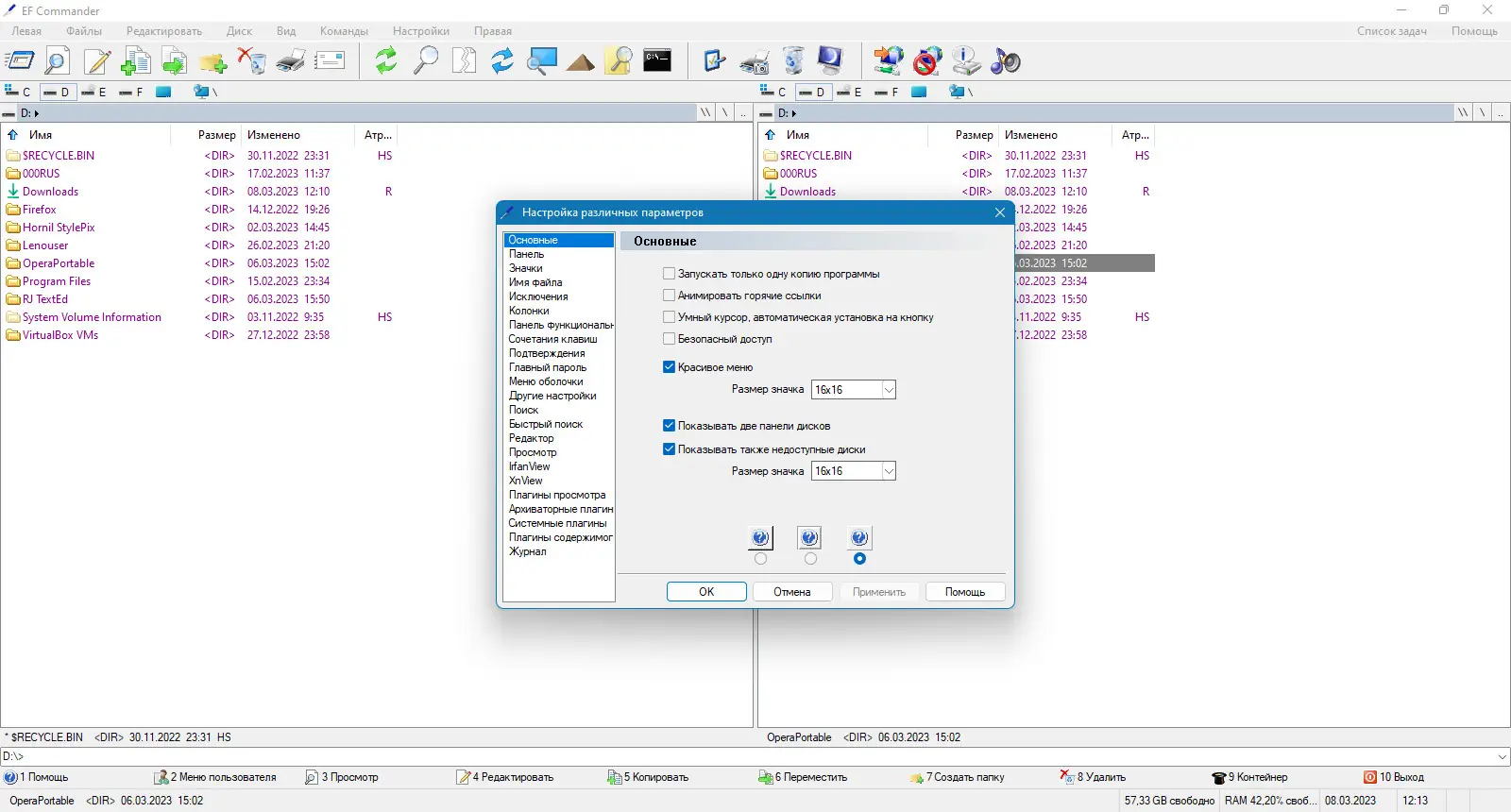
Task: Click the brown pyramid toolbar icon
Action: click(x=580, y=61)
